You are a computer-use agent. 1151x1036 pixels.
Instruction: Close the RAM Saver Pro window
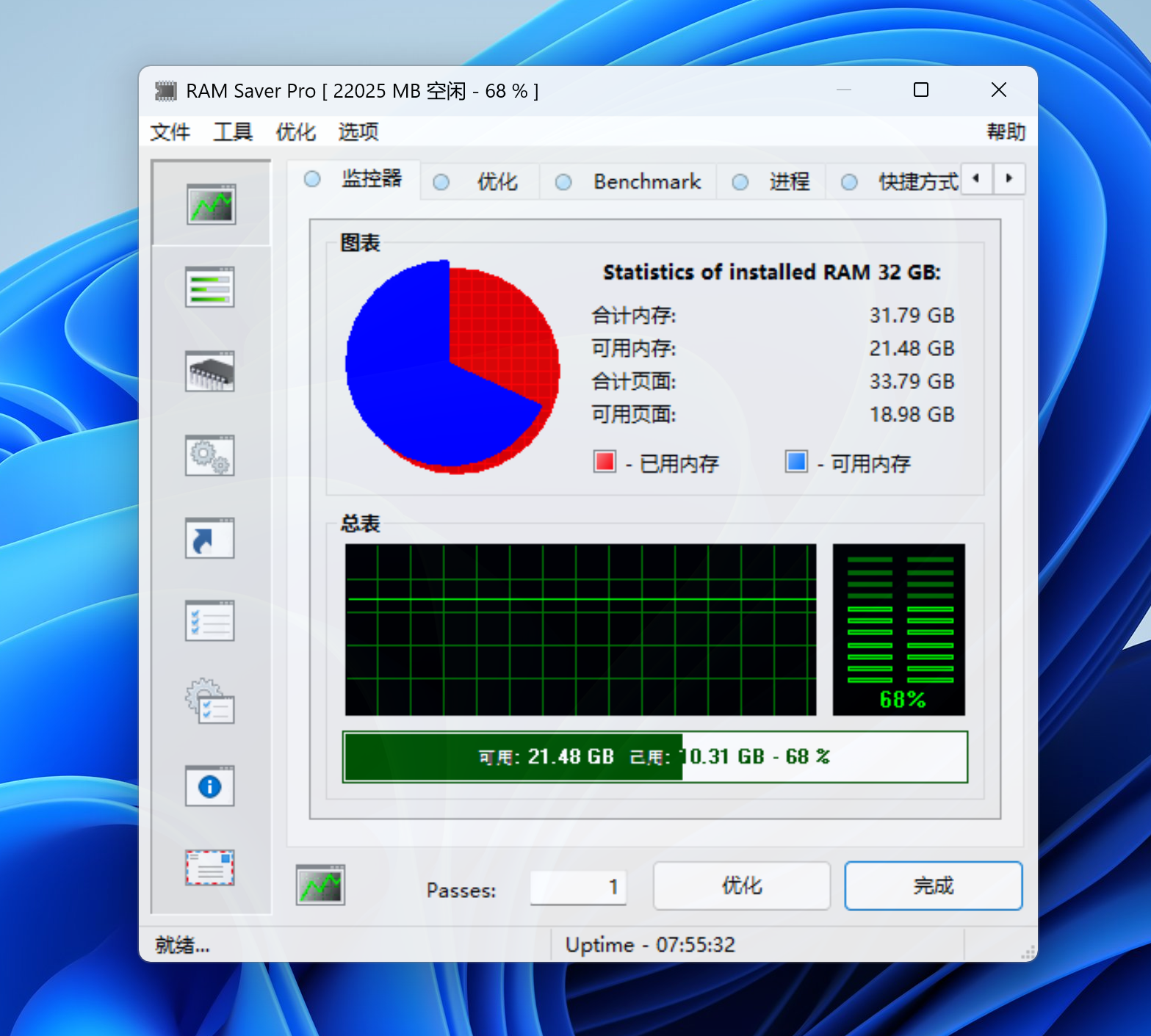coord(998,90)
